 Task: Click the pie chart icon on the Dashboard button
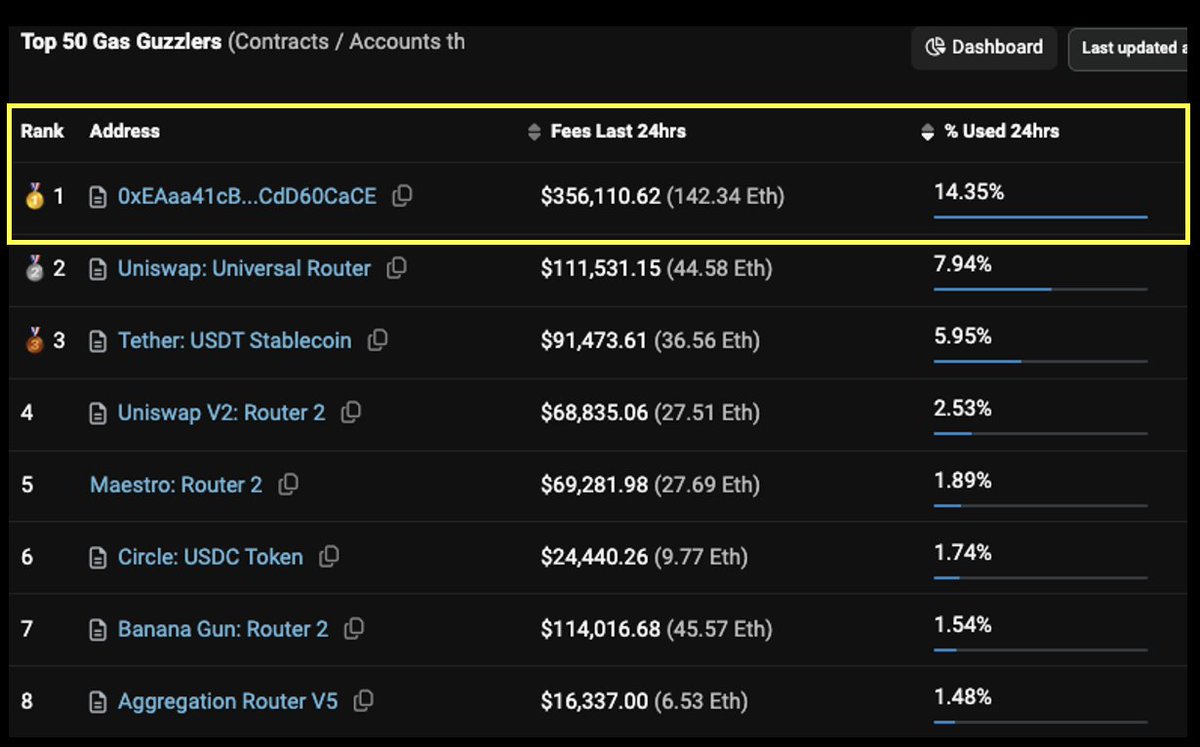pyautogui.click(x=934, y=47)
